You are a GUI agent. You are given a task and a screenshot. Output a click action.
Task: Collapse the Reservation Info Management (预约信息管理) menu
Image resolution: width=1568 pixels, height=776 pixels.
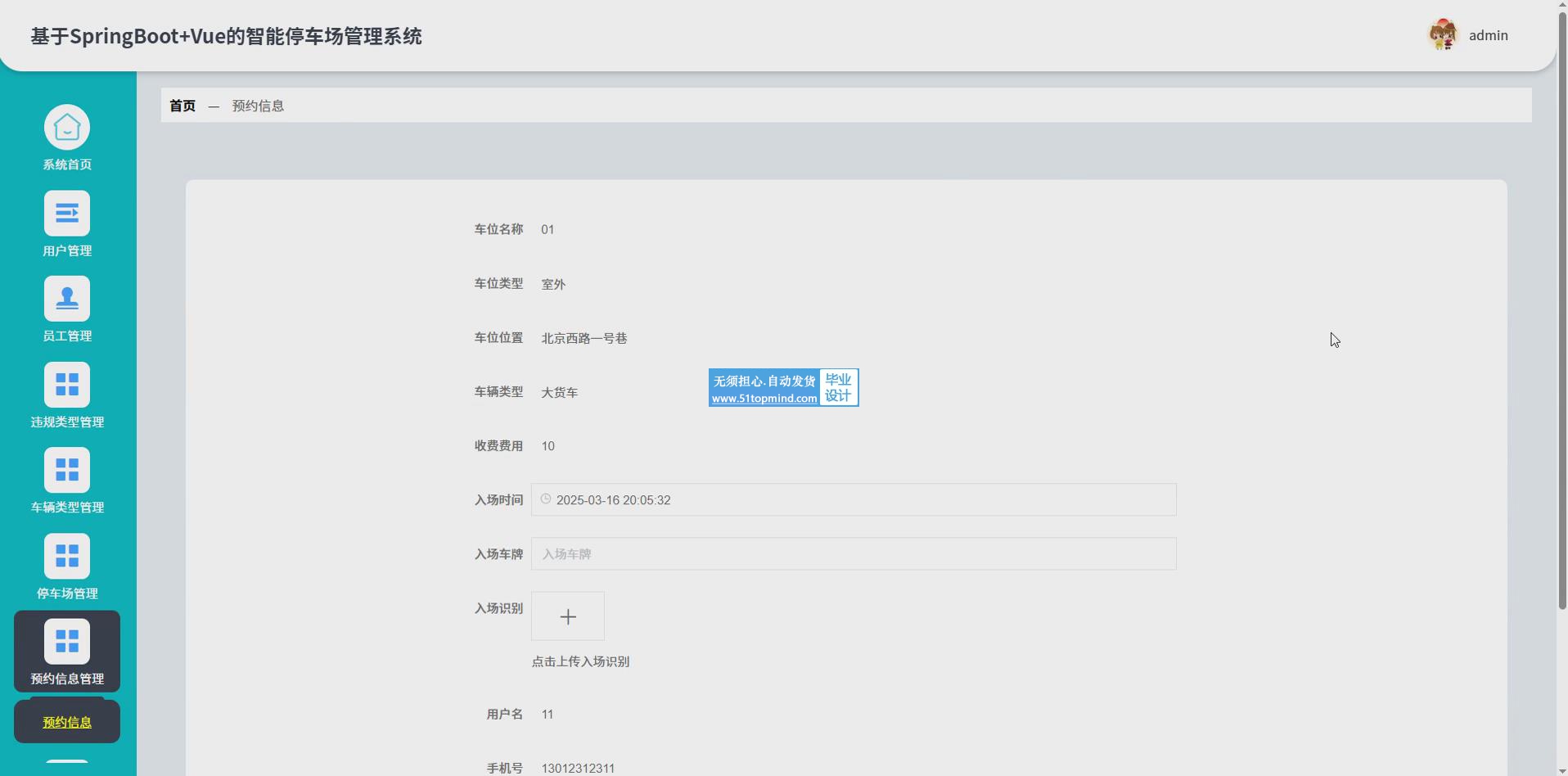tap(67, 652)
